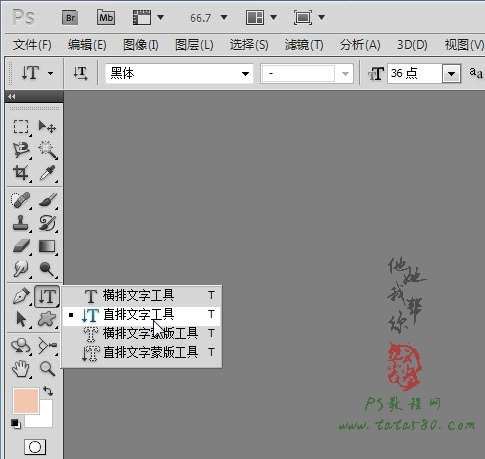Image resolution: width=485 pixels, height=459 pixels.
Task: Select the Pen tool
Action: (x=21, y=296)
